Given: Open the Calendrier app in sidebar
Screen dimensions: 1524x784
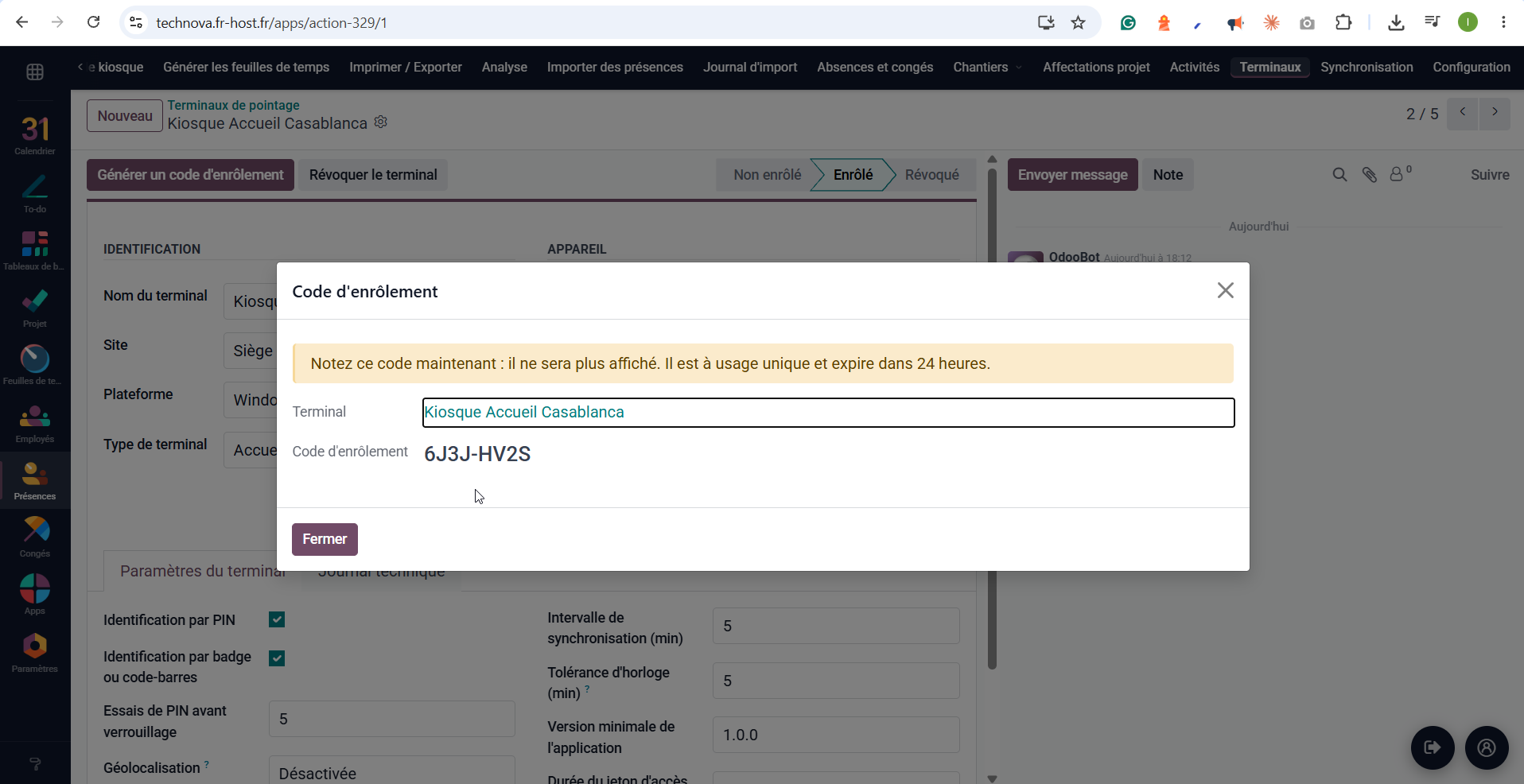Looking at the screenshot, I should (x=35, y=135).
